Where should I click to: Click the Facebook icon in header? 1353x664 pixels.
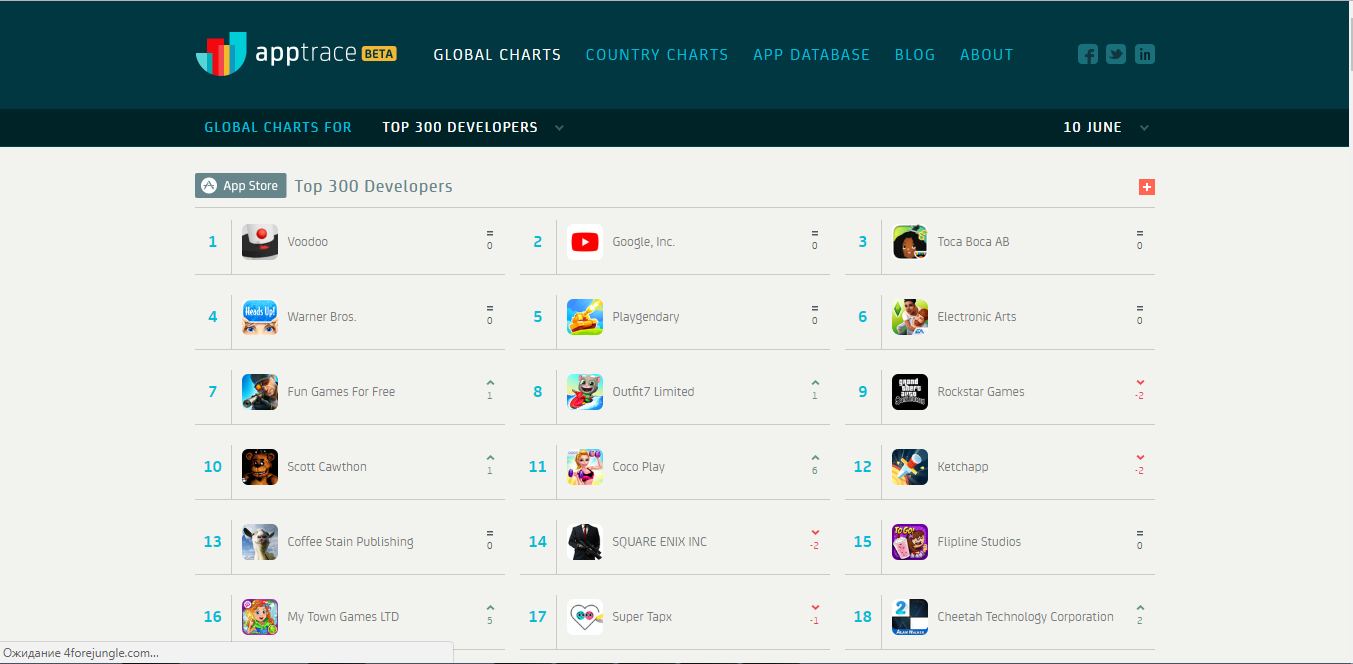click(x=1088, y=55)
